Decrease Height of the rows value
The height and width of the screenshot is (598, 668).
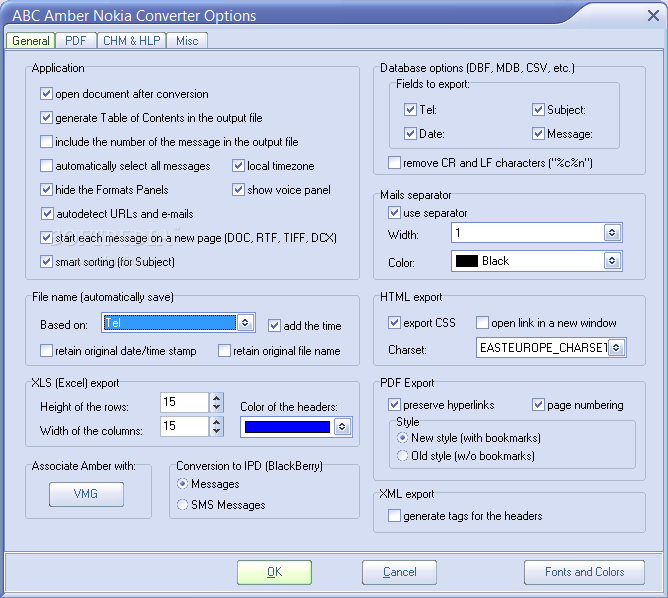coord(216,407)
